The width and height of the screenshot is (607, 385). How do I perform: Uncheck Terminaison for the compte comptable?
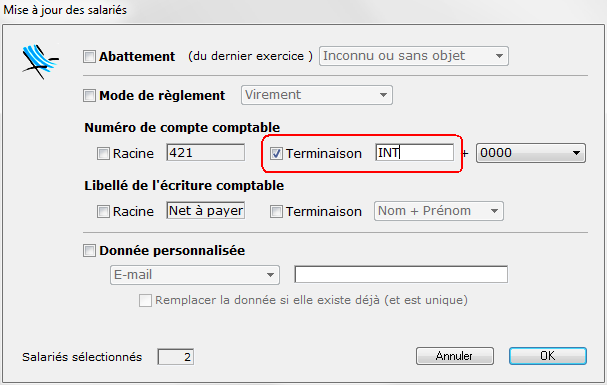coord(276,153)
